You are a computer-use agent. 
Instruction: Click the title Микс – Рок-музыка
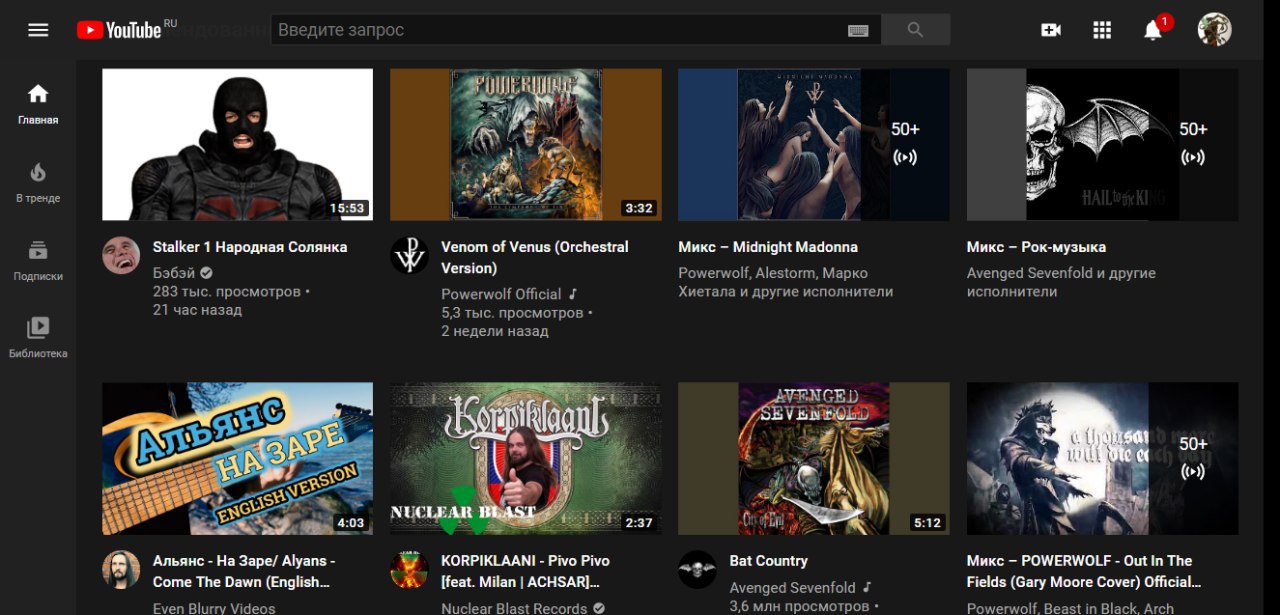click(x=1036, y=247)
